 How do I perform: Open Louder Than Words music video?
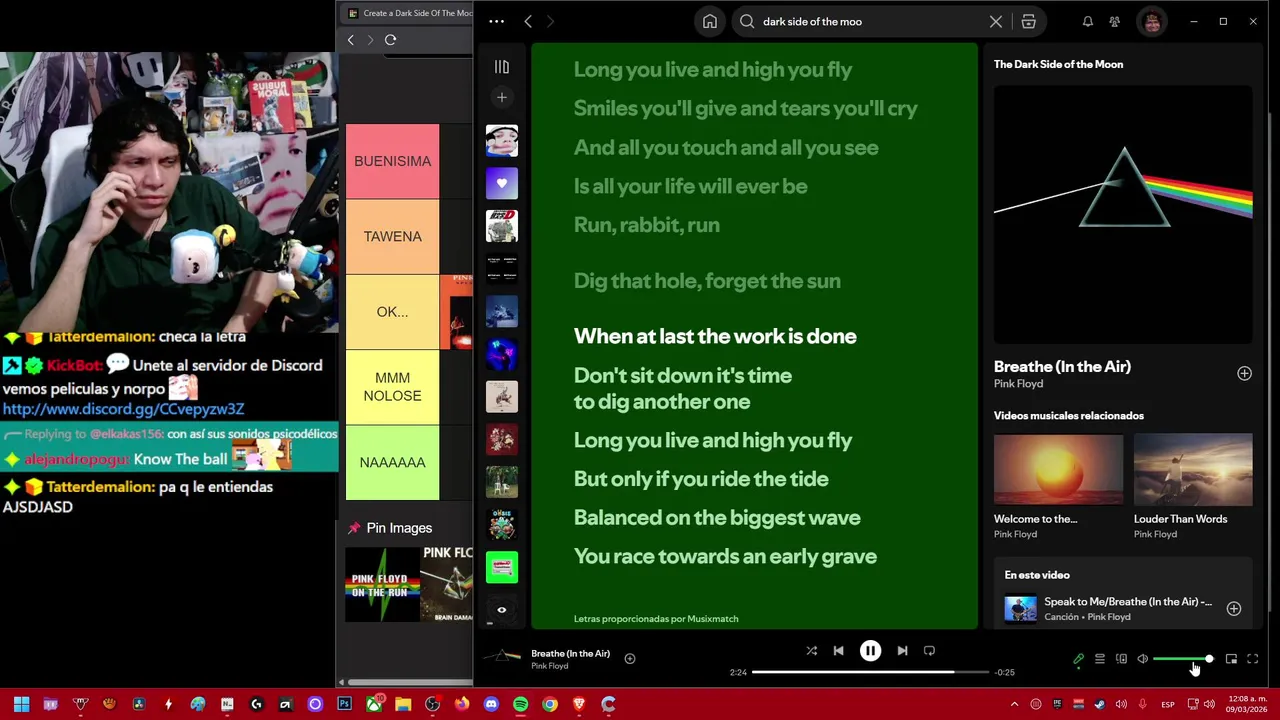pos(1193,472)
